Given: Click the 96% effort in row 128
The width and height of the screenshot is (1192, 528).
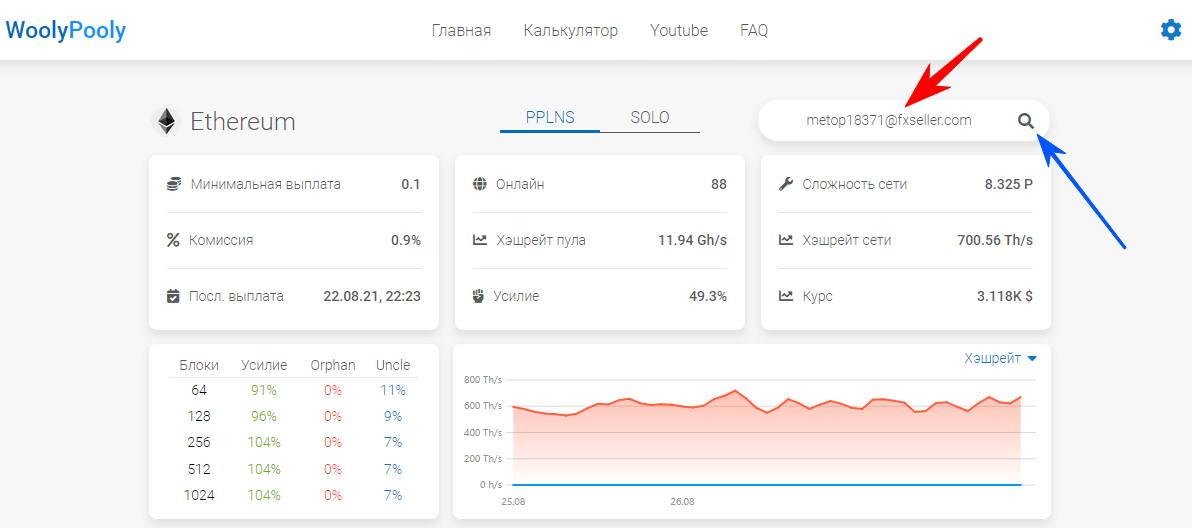Looking at the screenshot, I should (x=264, y=416).
